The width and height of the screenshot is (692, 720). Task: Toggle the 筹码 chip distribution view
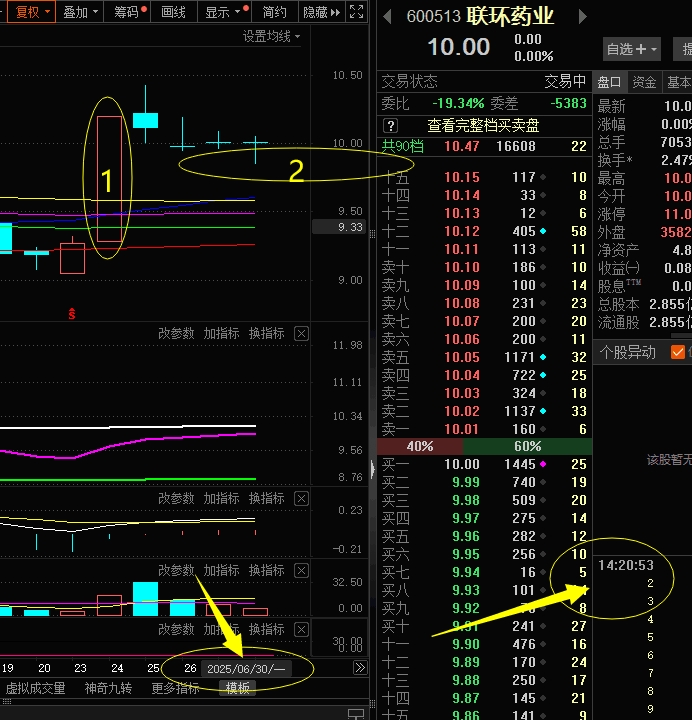point(129,12)
